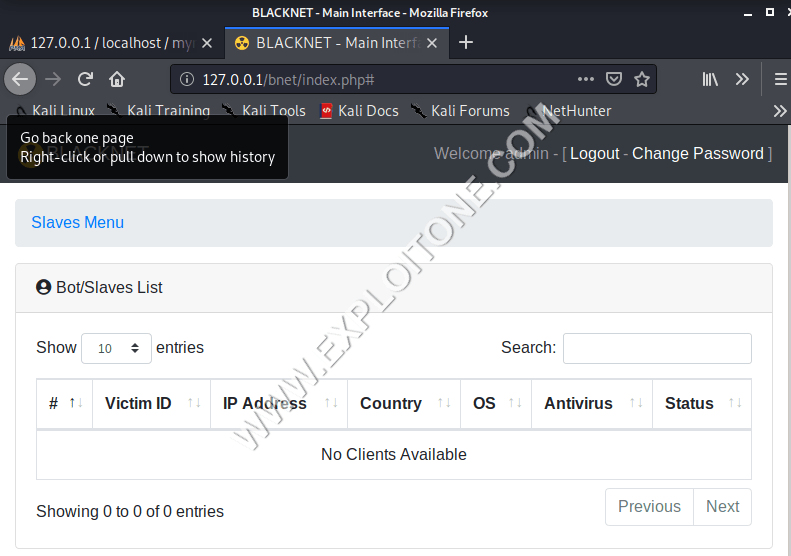Open Kali Docs bookmark

pyautogui.click(x=359, y=111)
